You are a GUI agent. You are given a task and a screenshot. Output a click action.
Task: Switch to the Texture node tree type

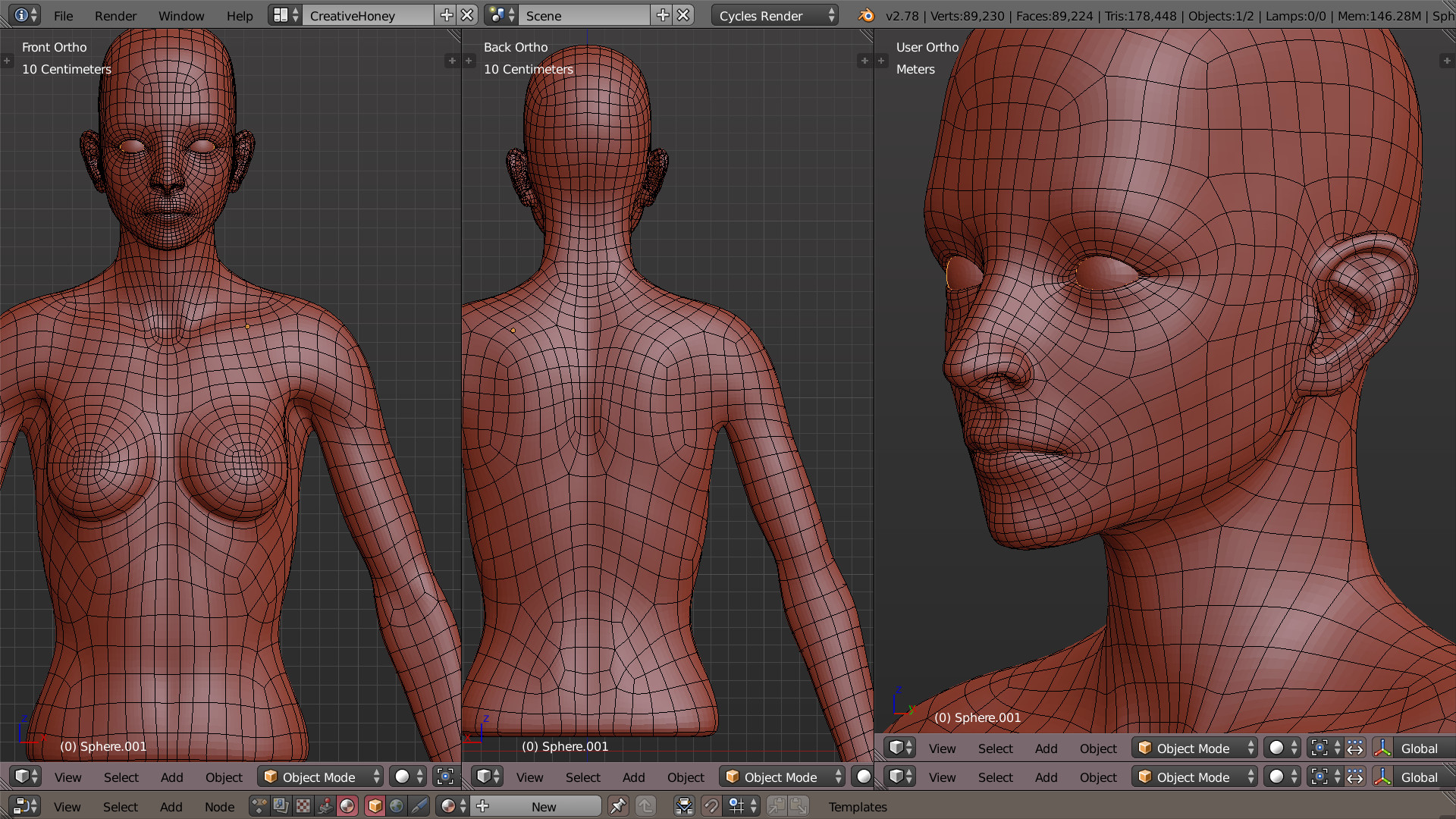point(303,806)
